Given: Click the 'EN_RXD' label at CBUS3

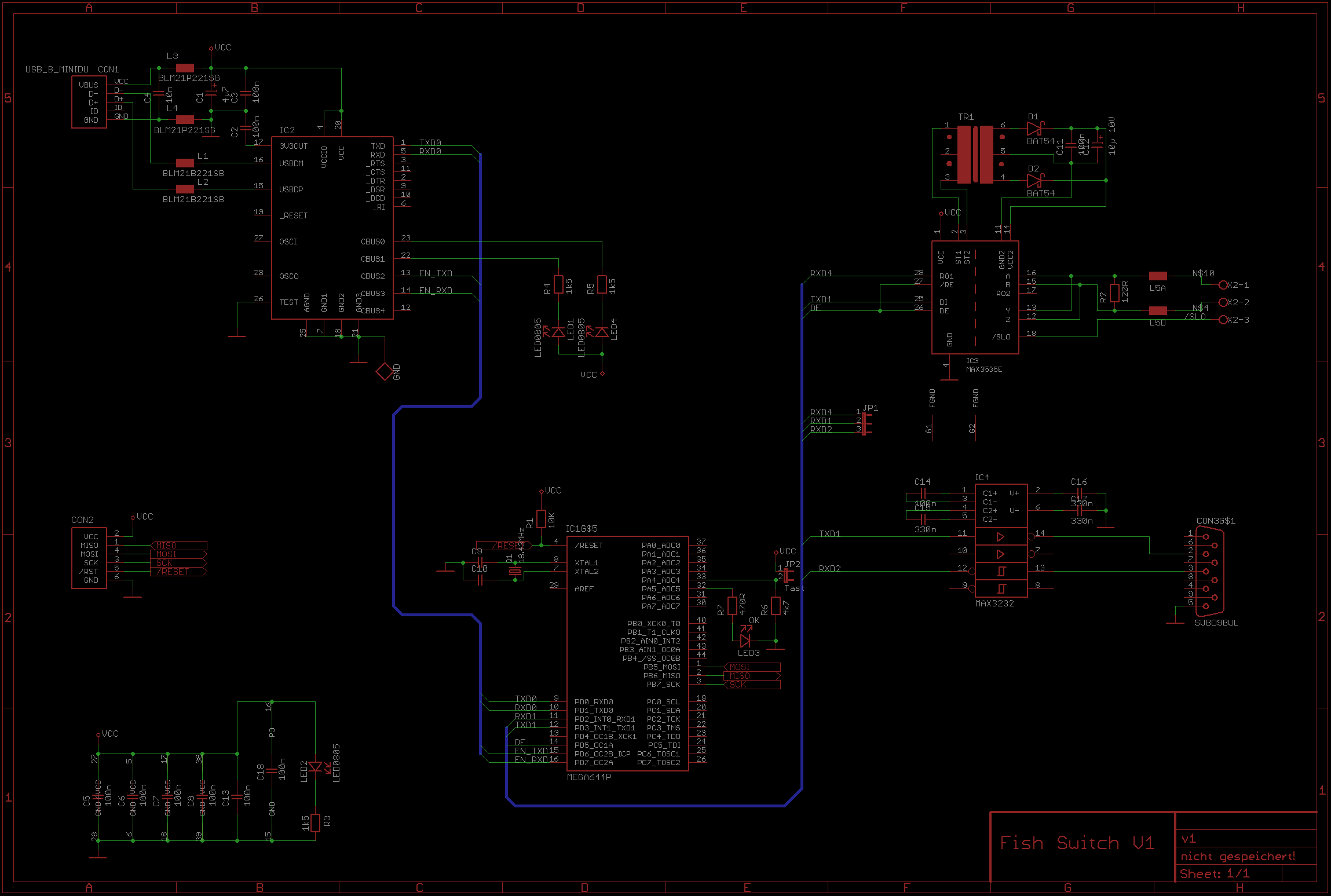Looking at the screenshot, I should point(436,291).
